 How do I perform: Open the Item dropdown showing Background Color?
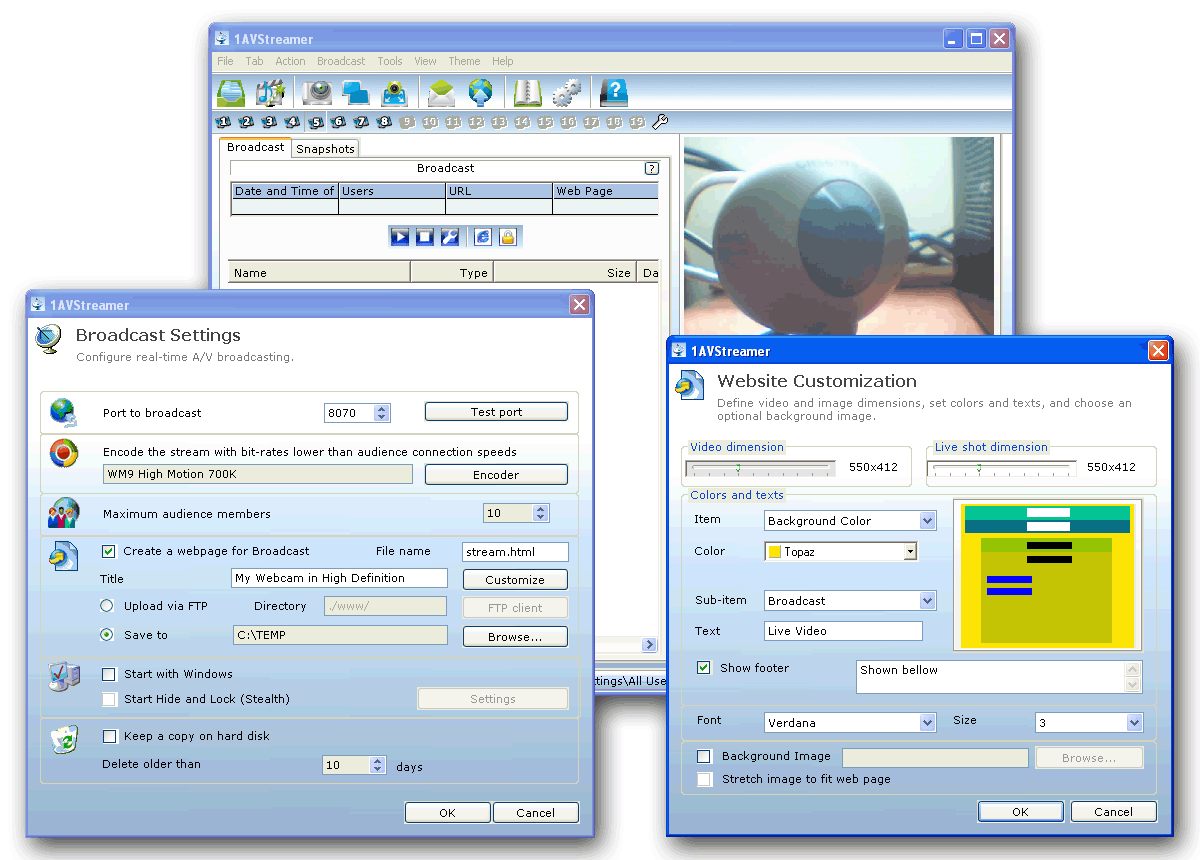point(850,521)
